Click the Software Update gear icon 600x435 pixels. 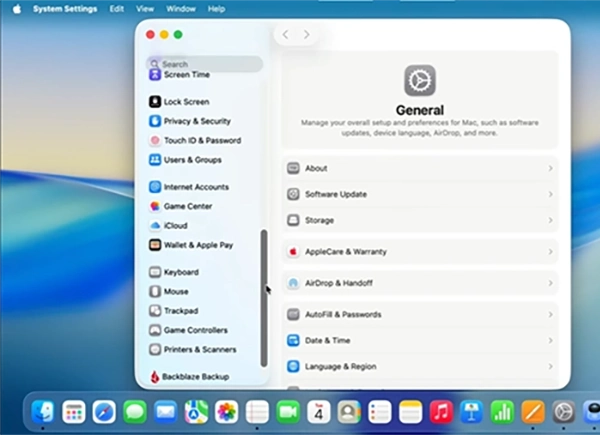pos(293,194)
